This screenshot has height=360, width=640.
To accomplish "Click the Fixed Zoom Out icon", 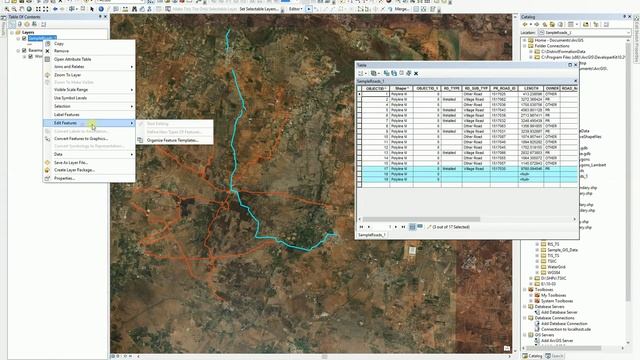I will point(46,9).
